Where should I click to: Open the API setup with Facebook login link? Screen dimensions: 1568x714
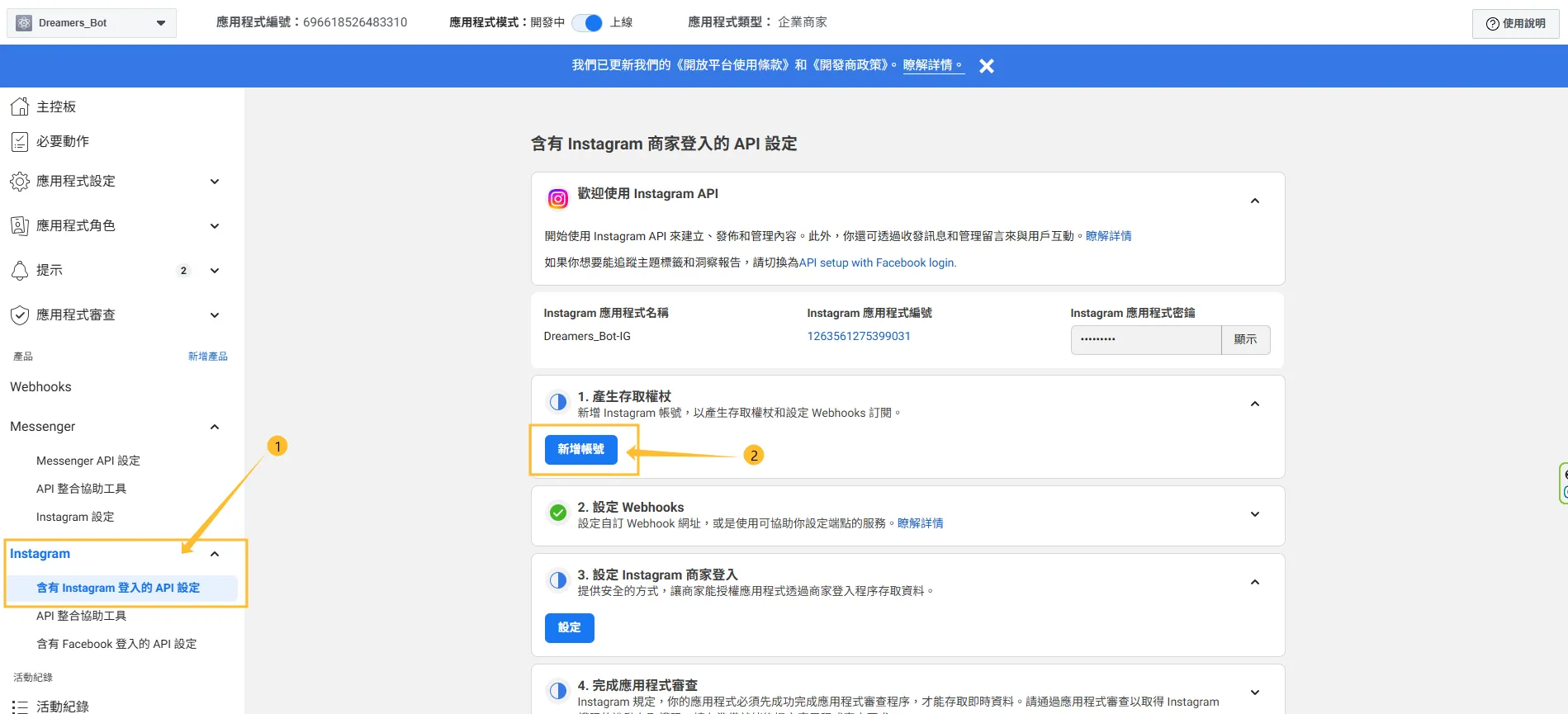tap(877, 262)
